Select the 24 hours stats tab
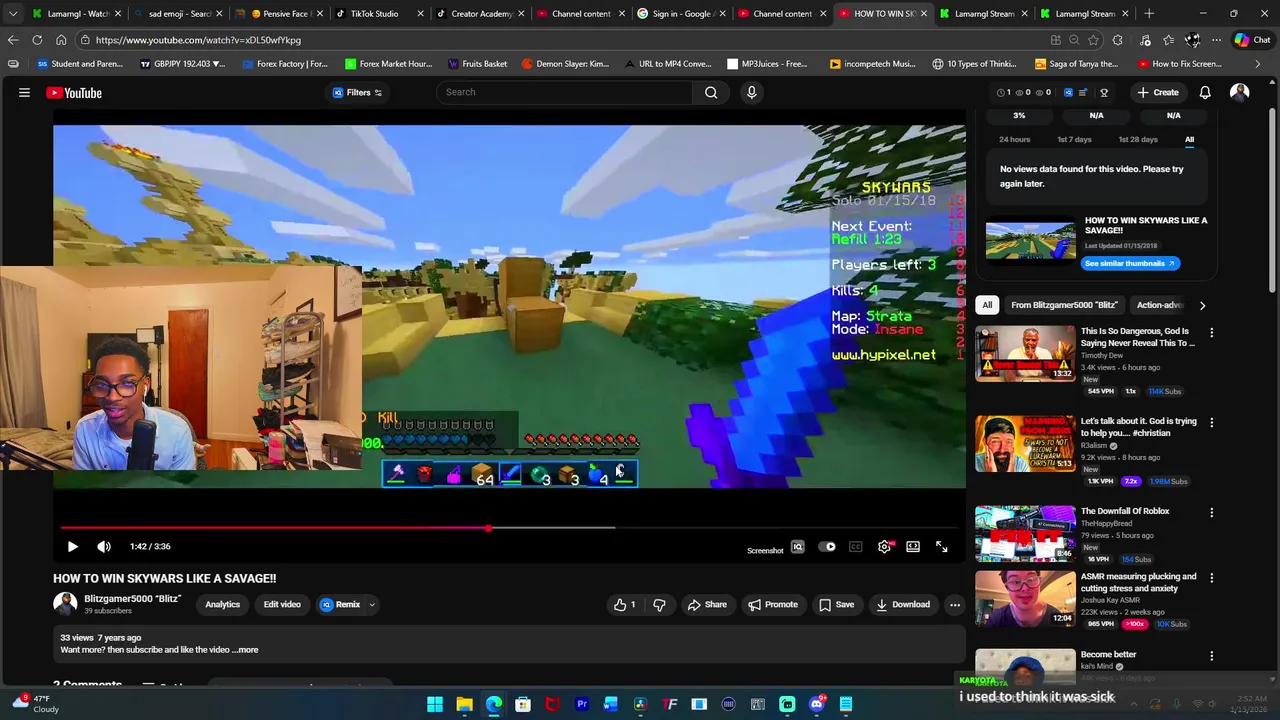The image size is (1280, 720). (1014, 140)
